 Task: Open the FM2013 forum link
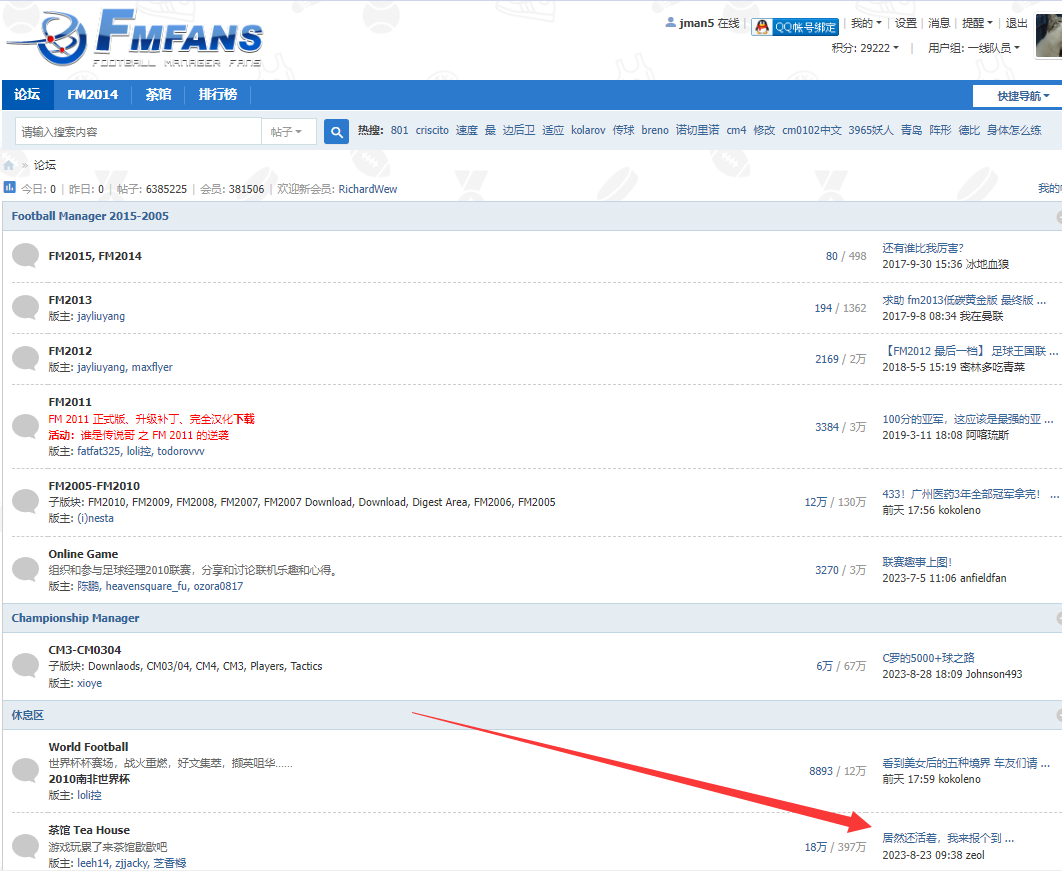pyautogui.click(x=70, y=300)
